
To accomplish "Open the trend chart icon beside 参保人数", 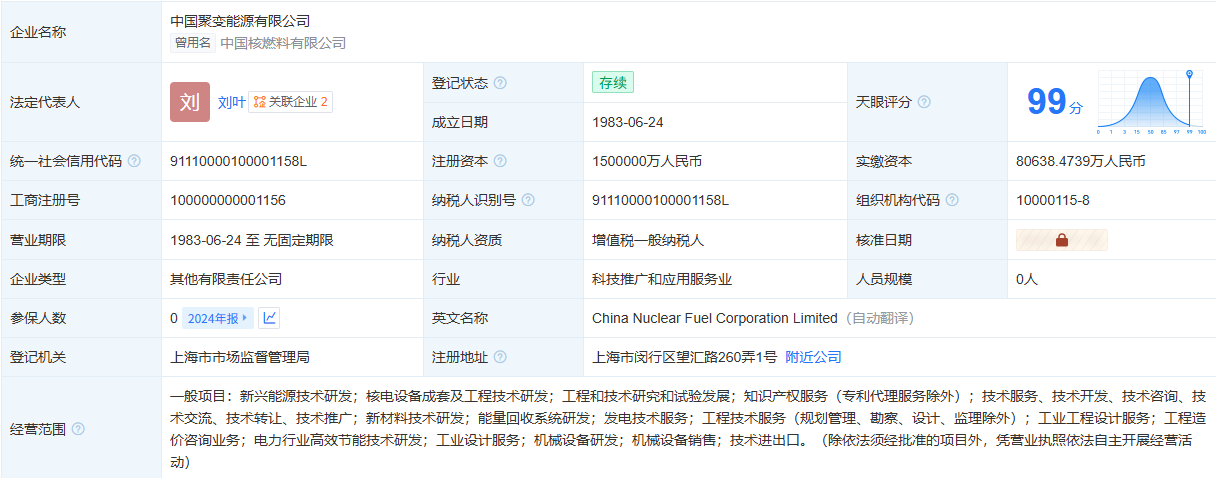I will (269, 318).
